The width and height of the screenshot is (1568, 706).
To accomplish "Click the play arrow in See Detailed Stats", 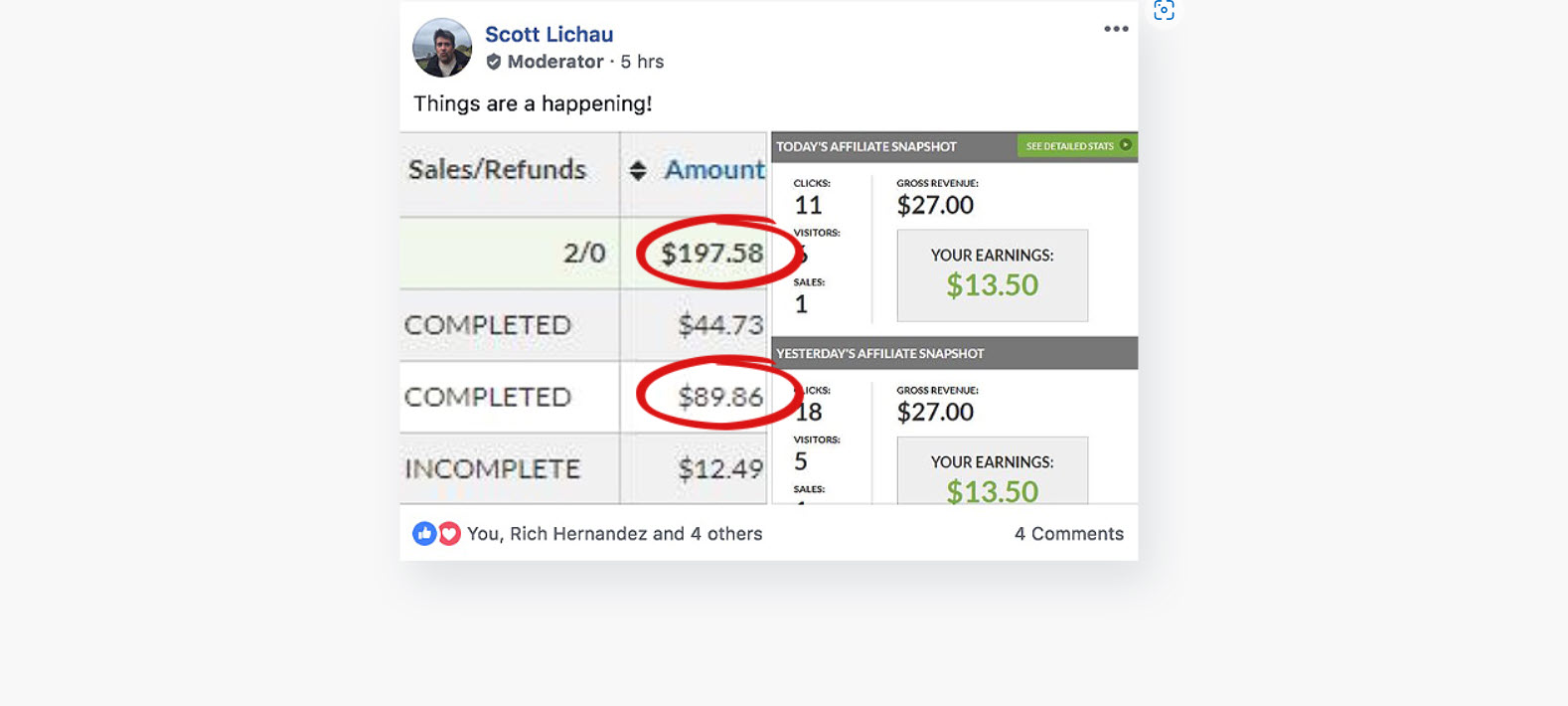I will 1126,145.
